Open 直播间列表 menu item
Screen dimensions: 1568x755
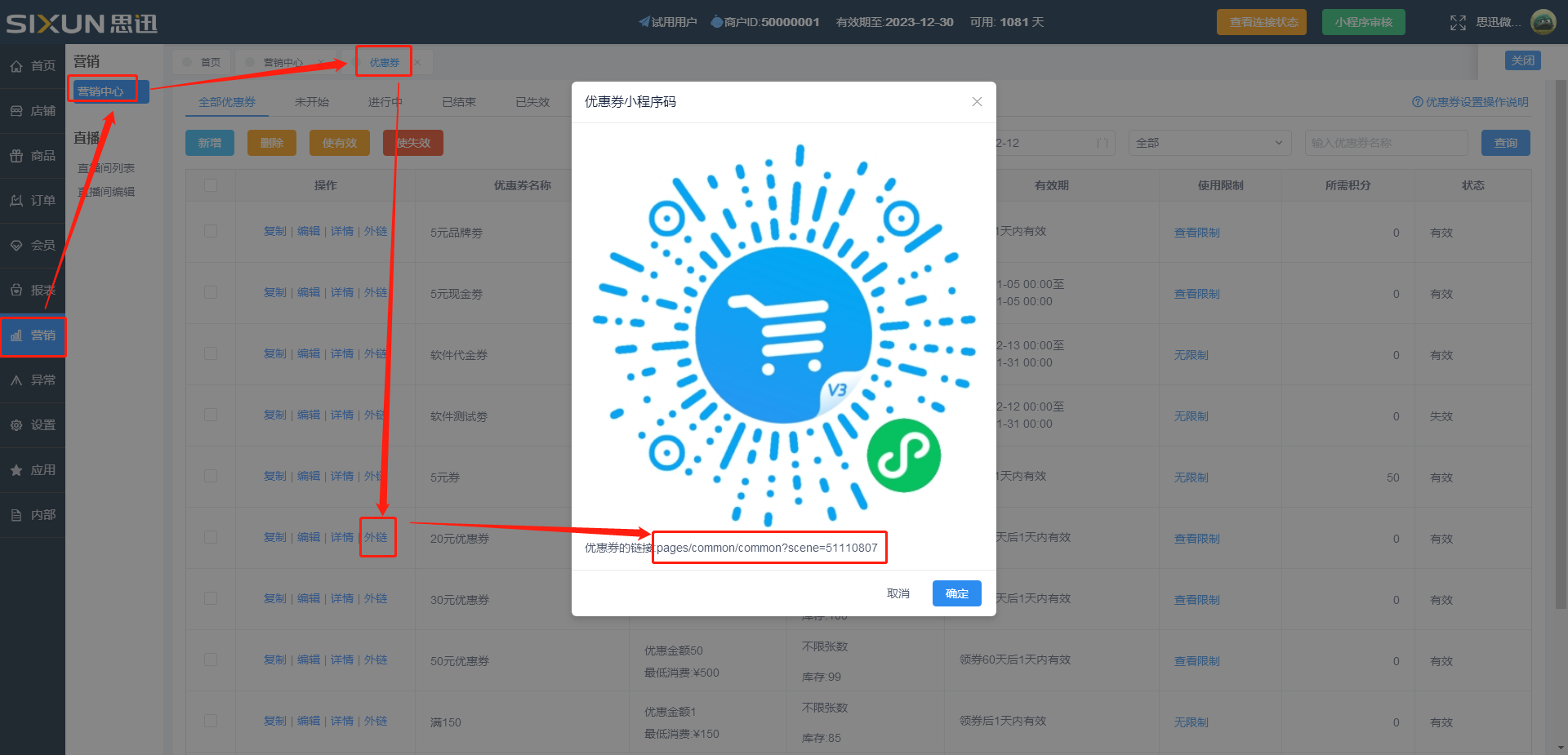pyautogui.click(x=106, y=168)
